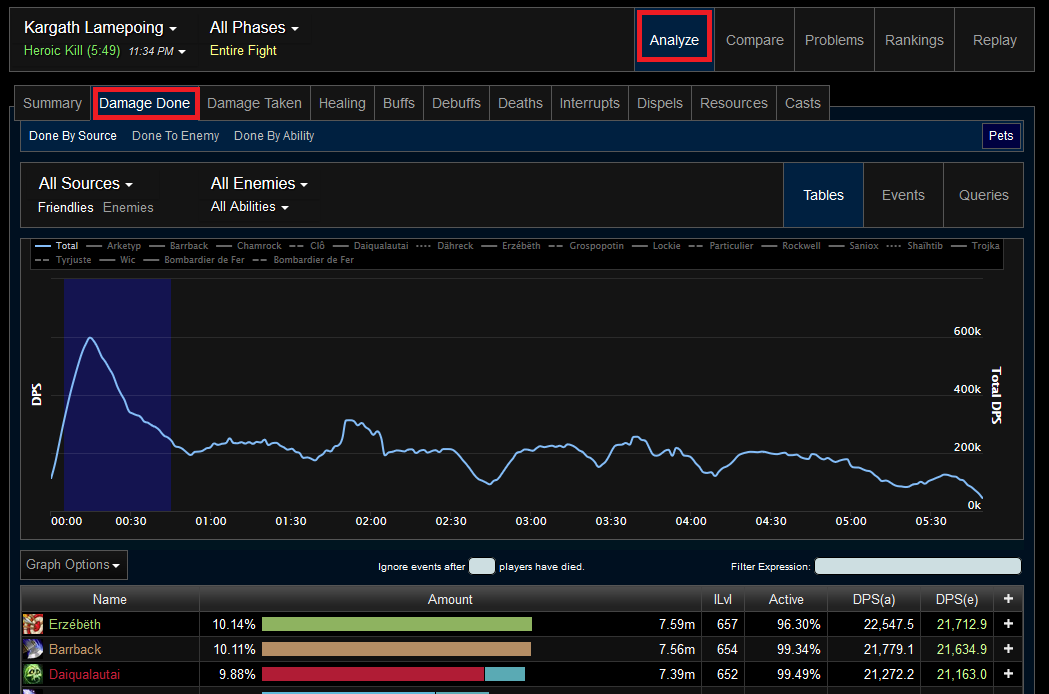This screenshot has height=694, width=1049.
Task: Click Daiqualautai's class icon in the table
Action: click(x=33, y=674)
